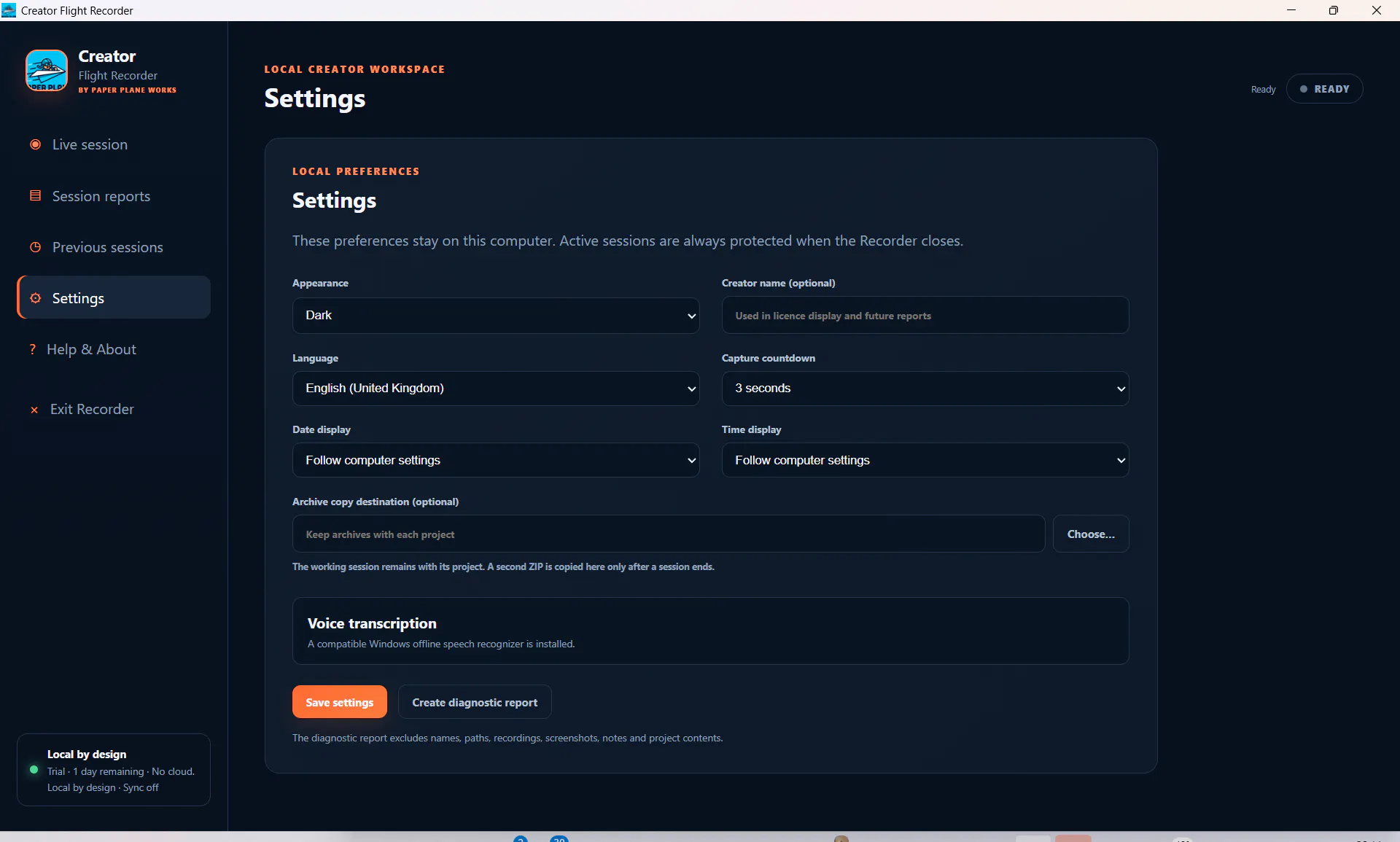Open Previous sessions

click(x=114, y=247)
